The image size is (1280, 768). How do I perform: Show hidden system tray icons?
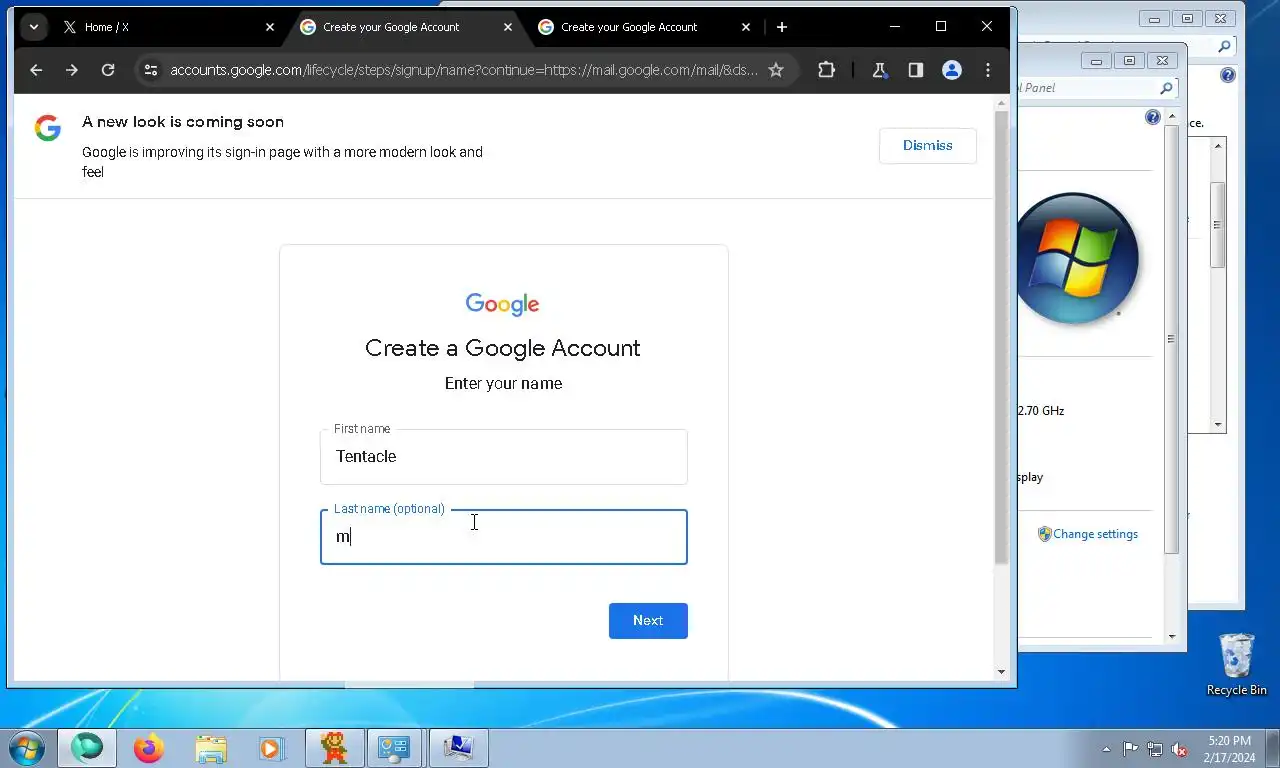pos(1106,749)
